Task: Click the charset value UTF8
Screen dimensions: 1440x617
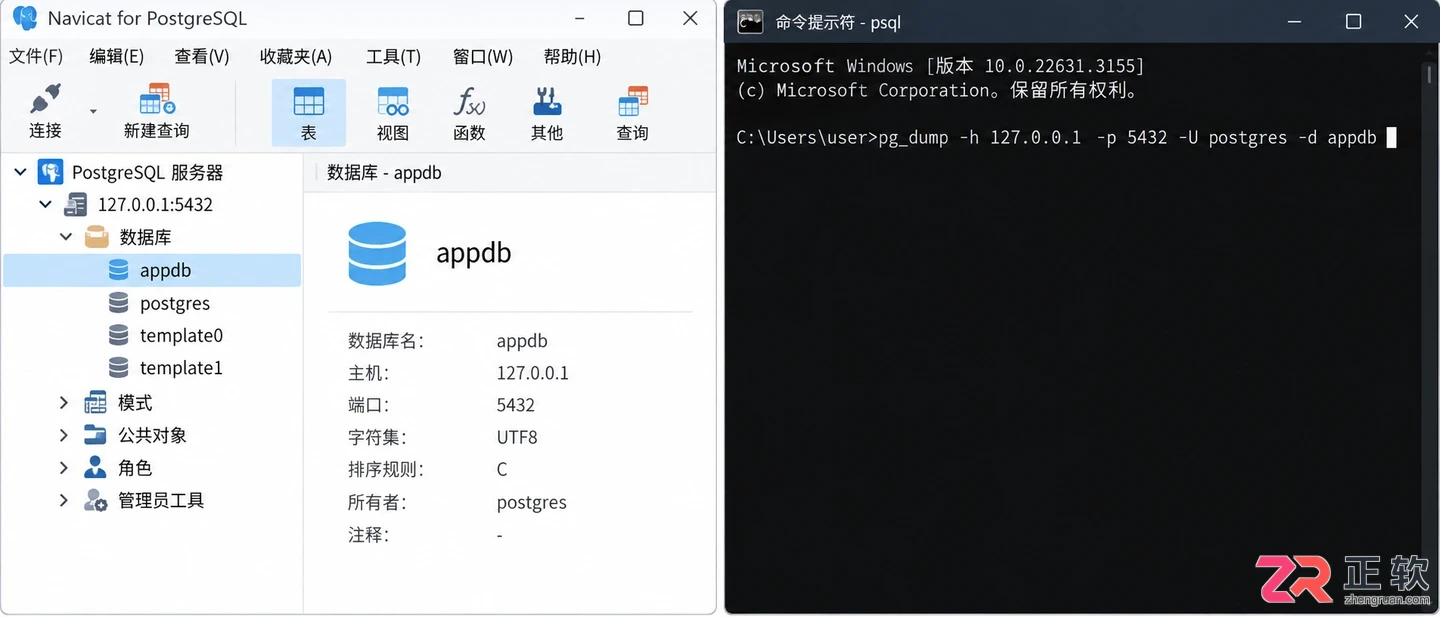Action: click(x=517, y=437)
